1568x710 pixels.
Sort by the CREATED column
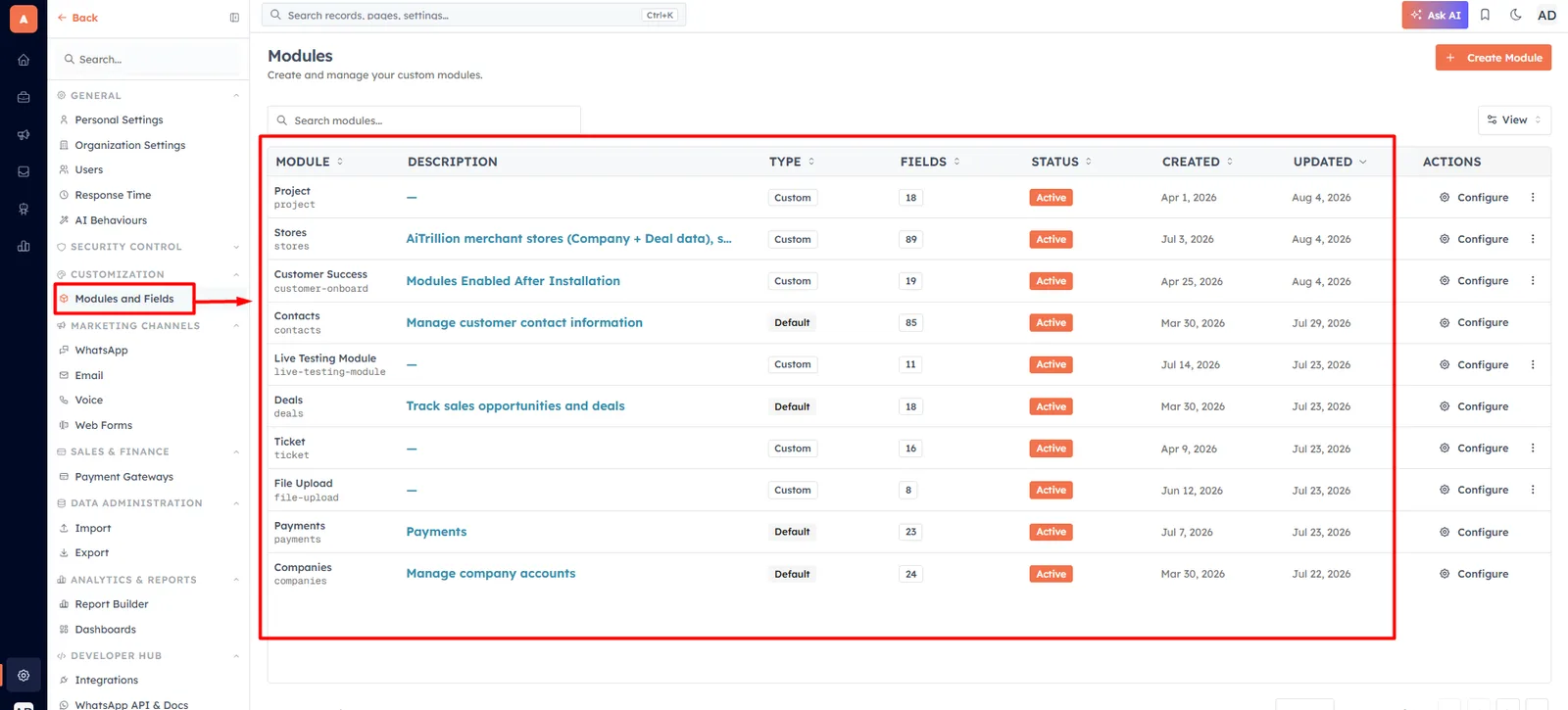point(1198,162)
